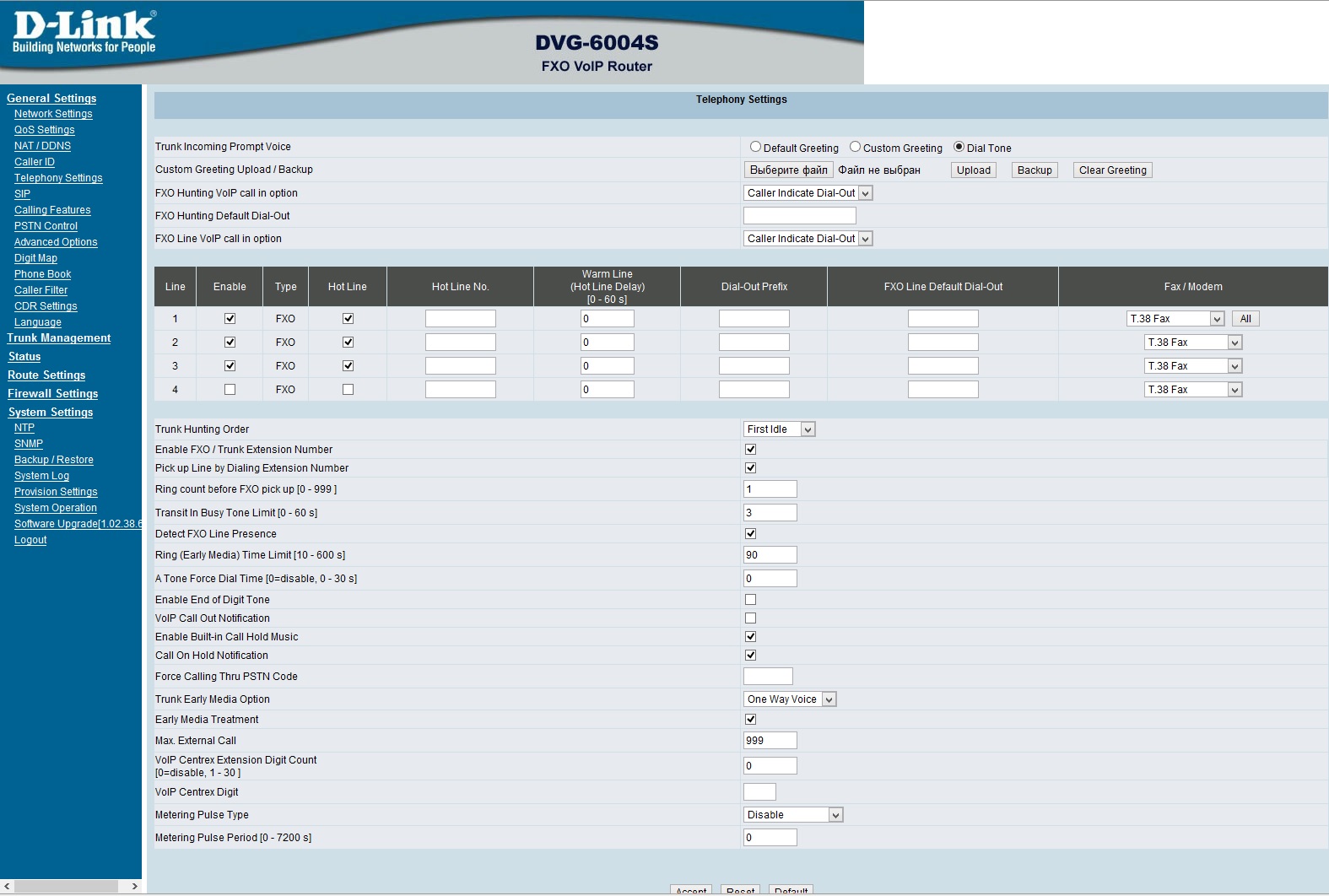
Task: Open the SIP settings page
Action: pos(22,194)
